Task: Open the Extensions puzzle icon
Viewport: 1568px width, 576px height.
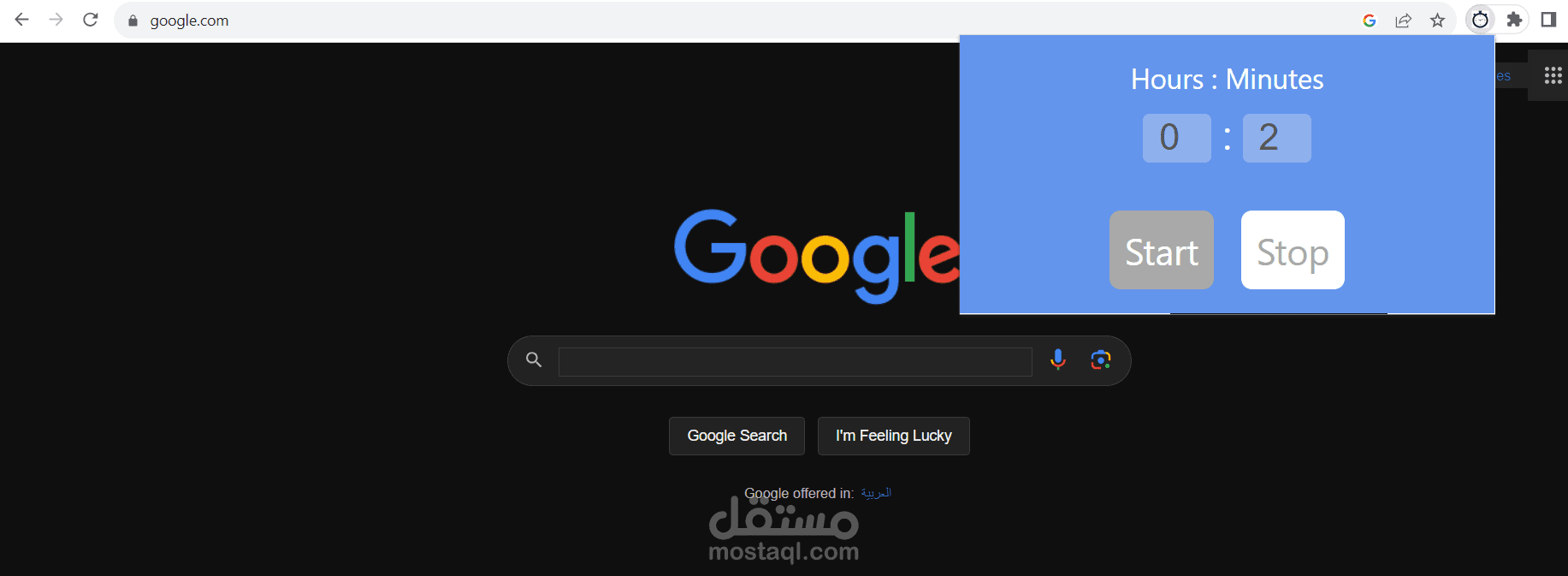Action: click(1515, 20)
